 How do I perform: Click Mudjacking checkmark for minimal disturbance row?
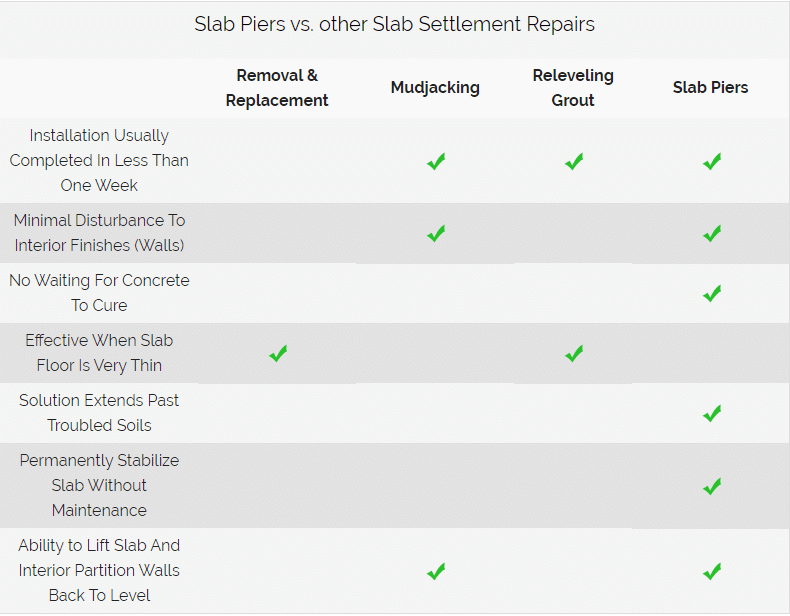(436, 233)
